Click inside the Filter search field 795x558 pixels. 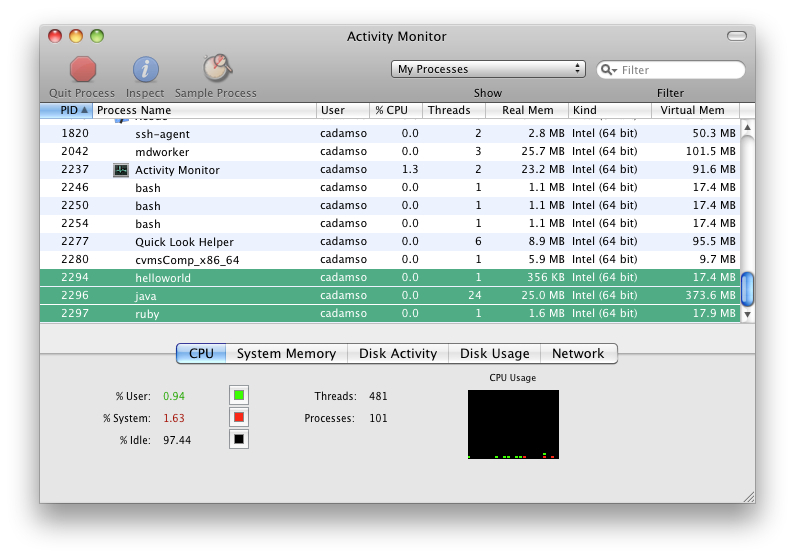coord(671,69)
